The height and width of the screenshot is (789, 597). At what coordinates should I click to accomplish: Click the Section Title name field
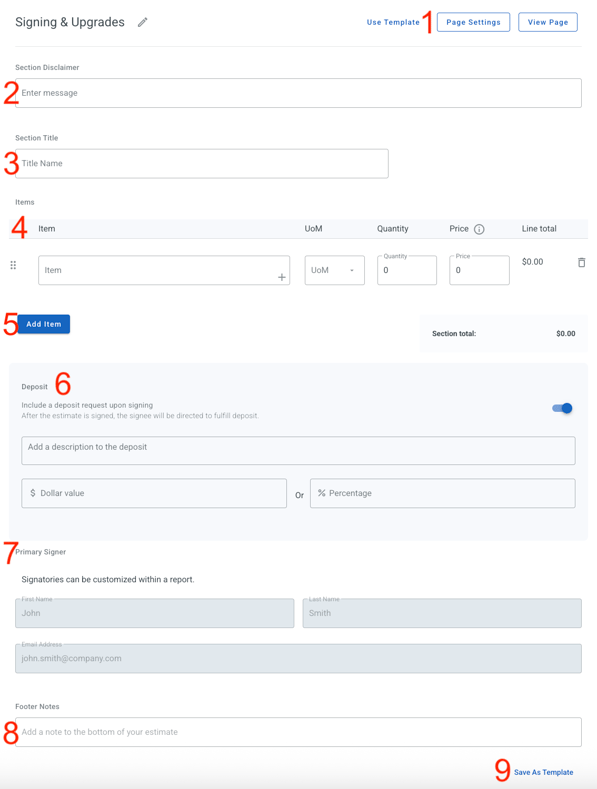pyautogui.click(x=202, y=164)
